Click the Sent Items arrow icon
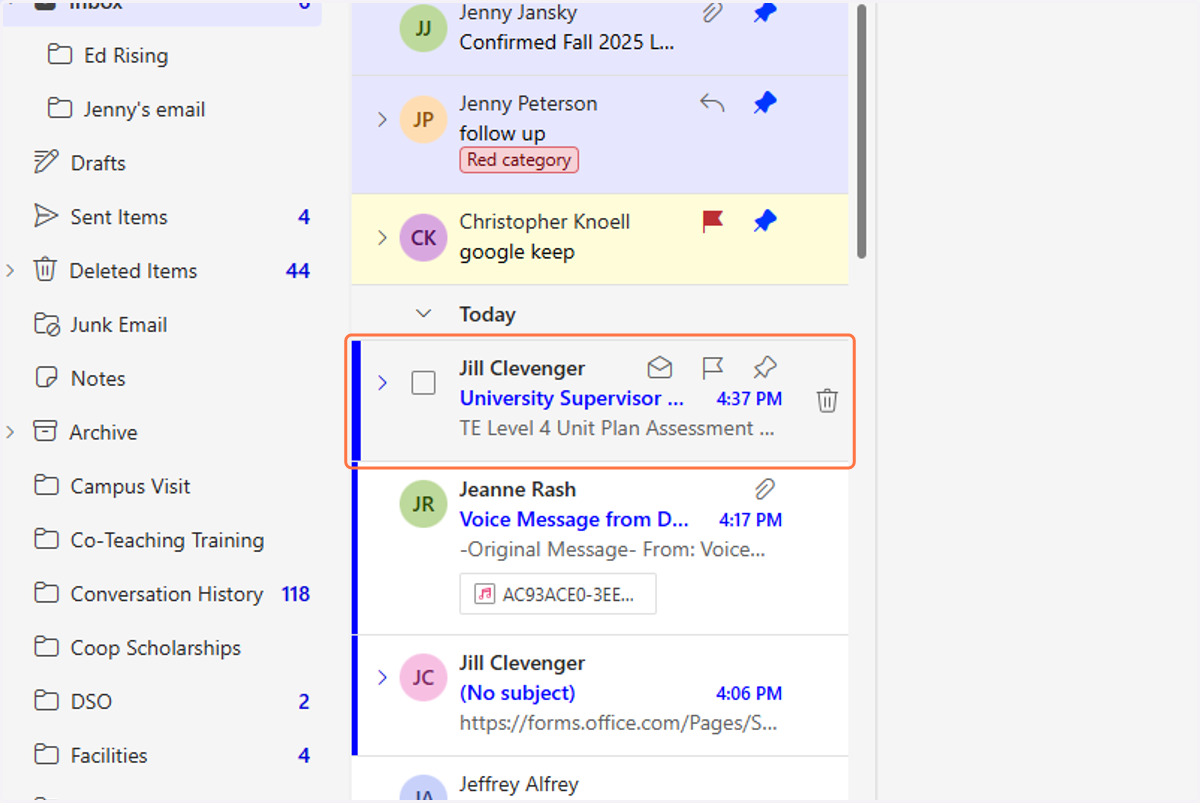 (46, 216)
